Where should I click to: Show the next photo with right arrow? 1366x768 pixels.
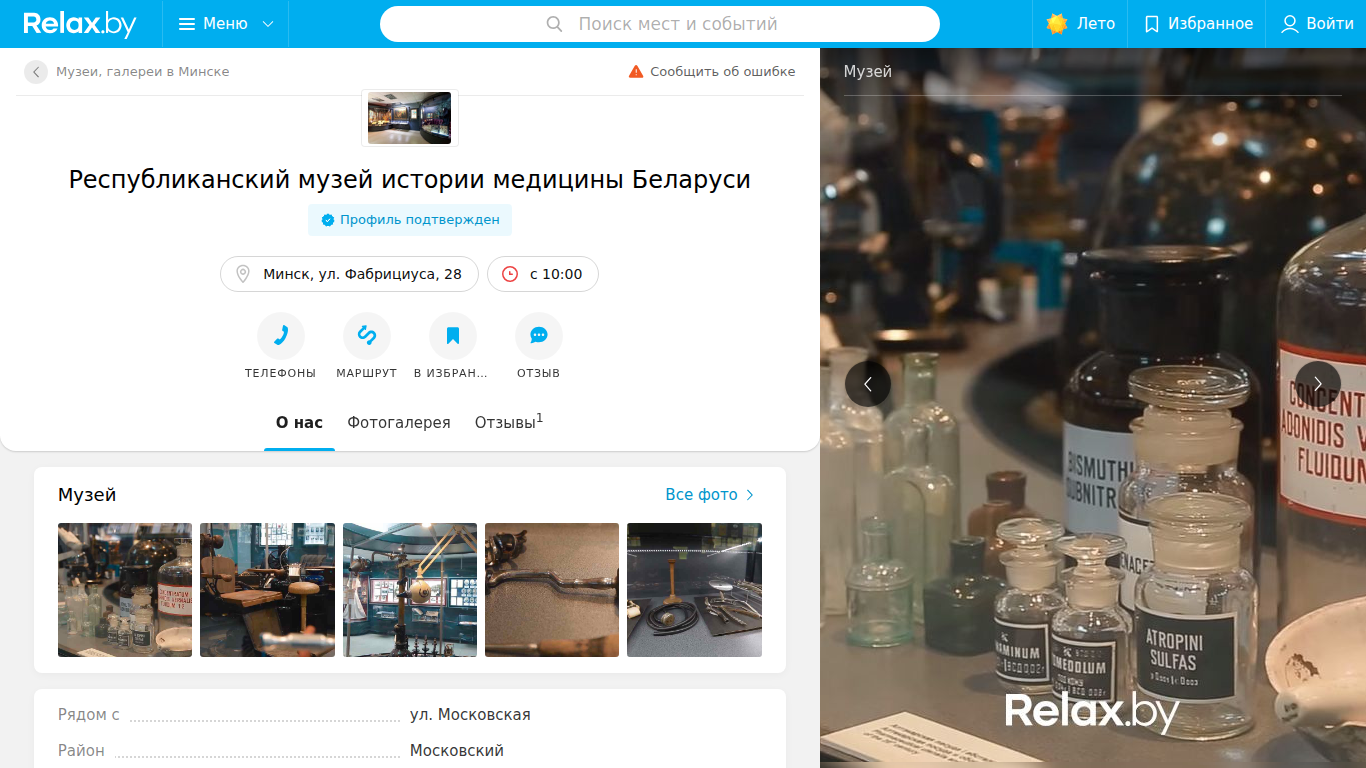(x=1318, y=384)
